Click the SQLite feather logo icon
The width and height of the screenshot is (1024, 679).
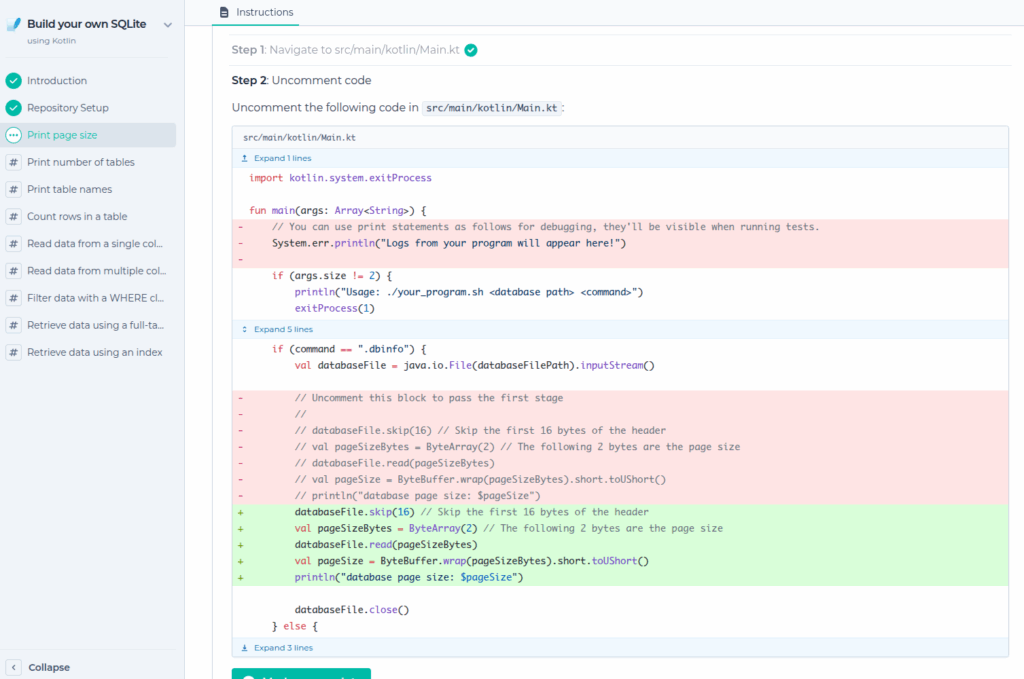click(x=14, y=24)
